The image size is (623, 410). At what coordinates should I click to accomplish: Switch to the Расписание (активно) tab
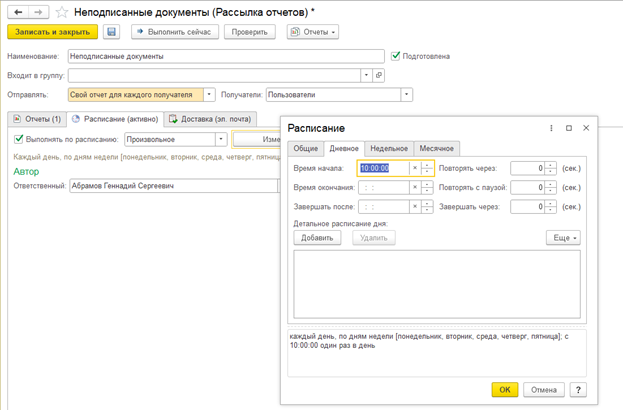(x=115, y=119)
